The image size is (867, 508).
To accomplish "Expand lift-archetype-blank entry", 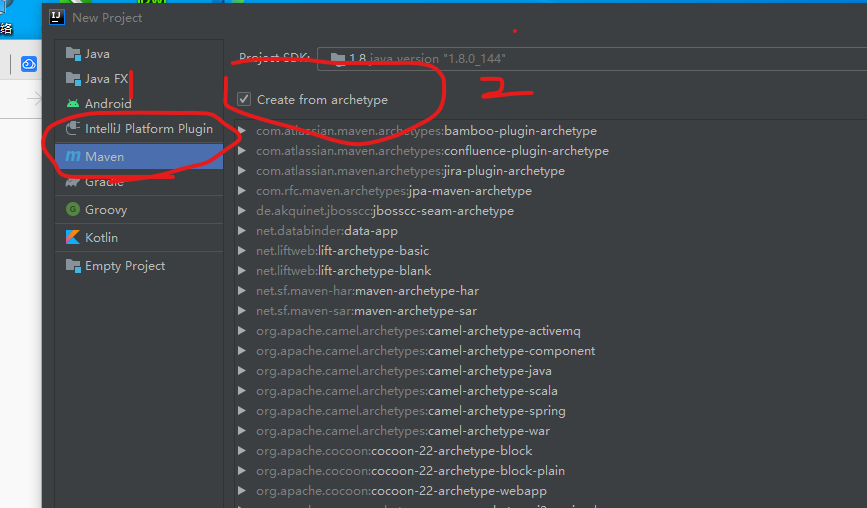I will tap(242, 270).
